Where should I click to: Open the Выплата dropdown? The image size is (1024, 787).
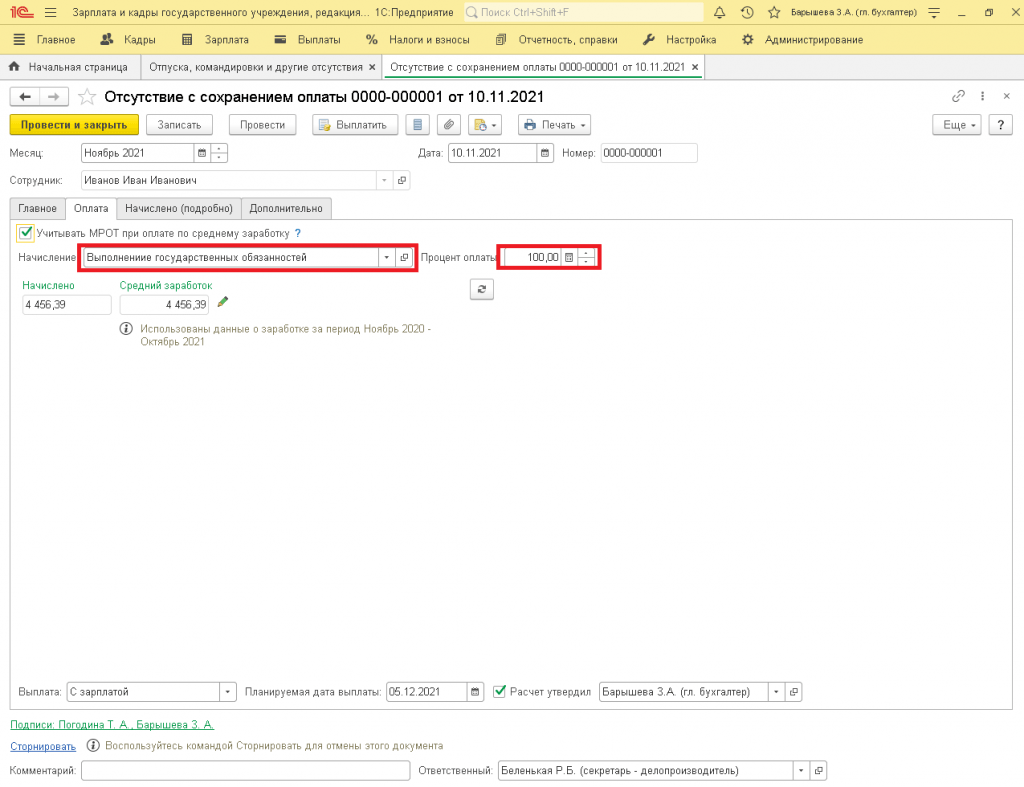227,692
